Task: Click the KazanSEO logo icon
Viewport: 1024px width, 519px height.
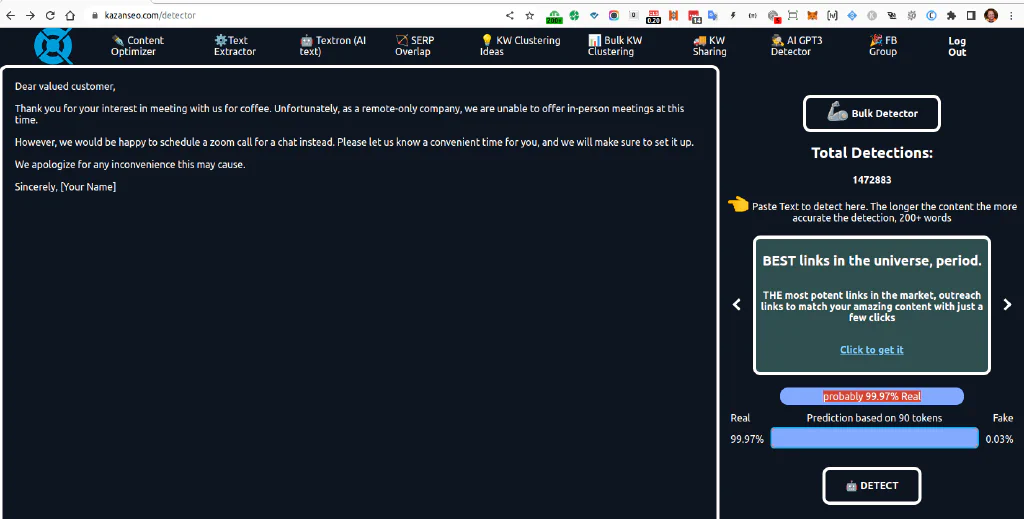Action: (54, 46)
